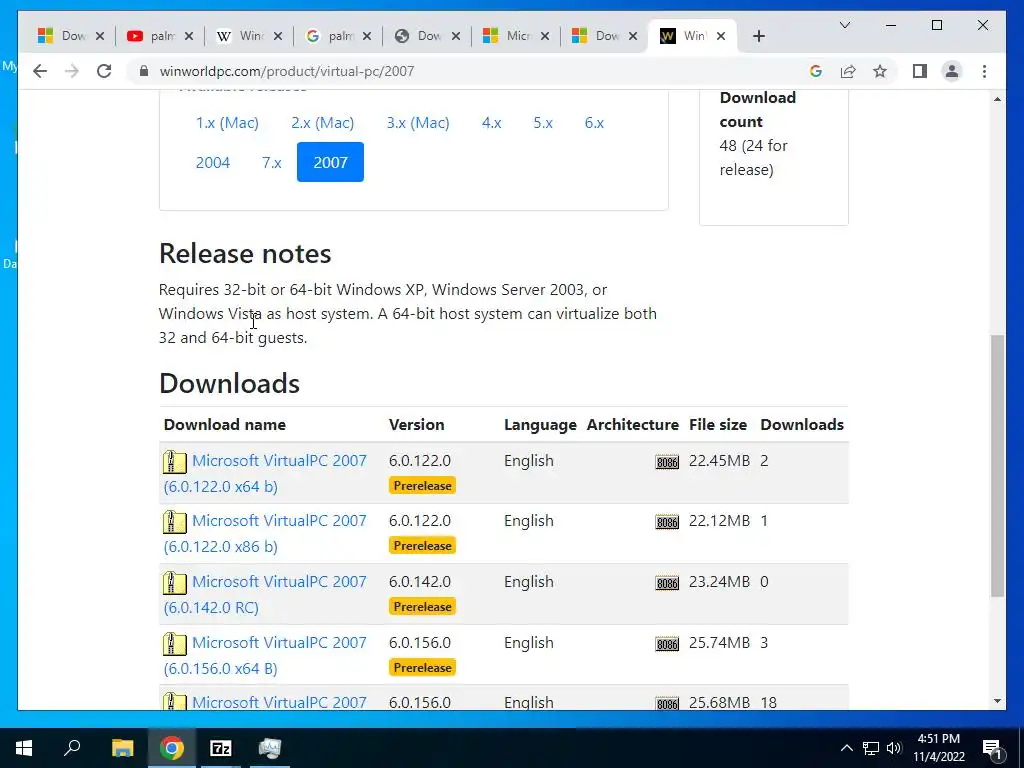Click 8086 architecture icon in 25.74MB row
The height and width of the screenshot is (768, 1024).
[x=667, y=645]
